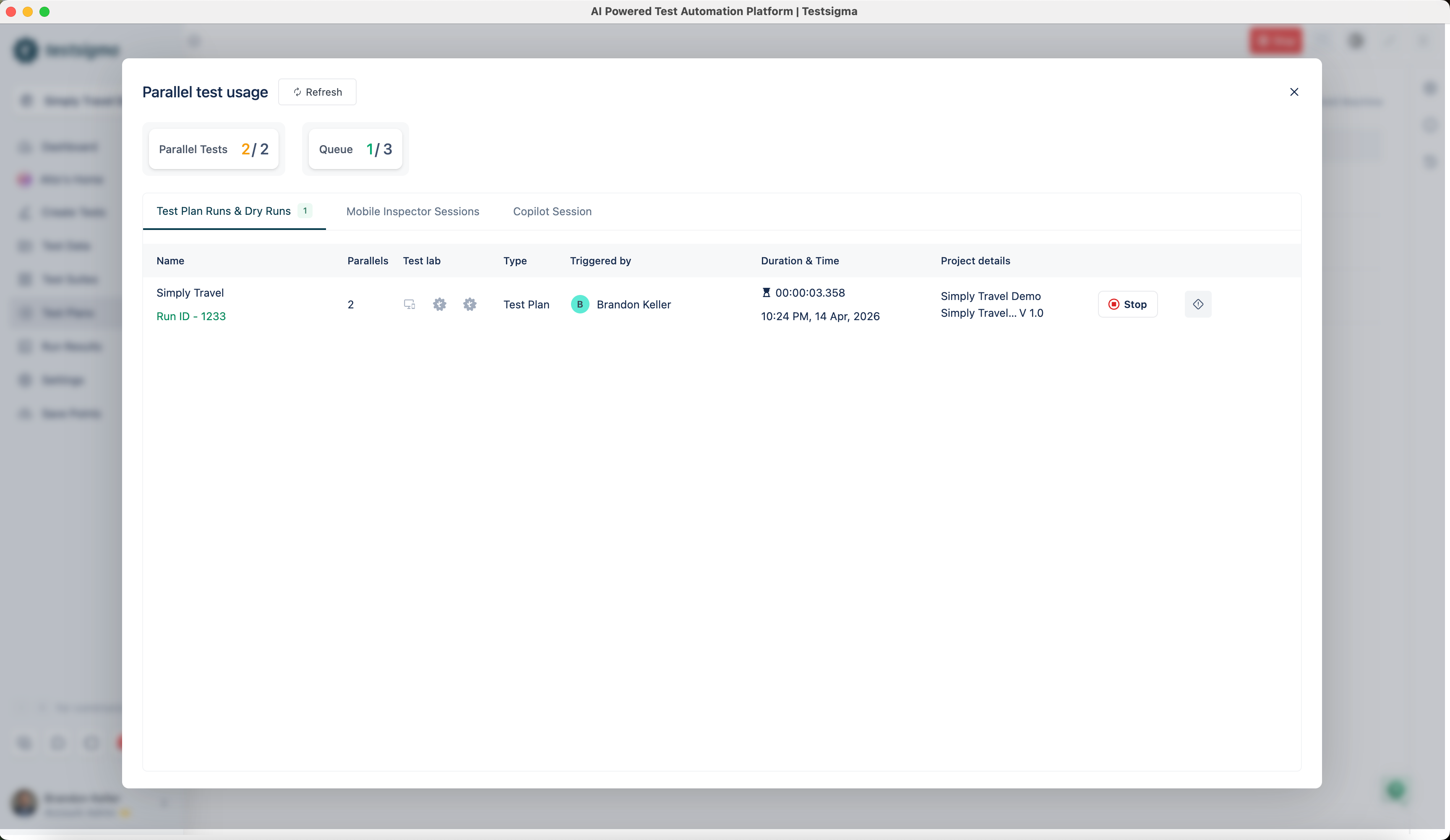Click the hourglass icon next to duration
This screenshot has height=840, width=1450.
[x=766, y=293]
